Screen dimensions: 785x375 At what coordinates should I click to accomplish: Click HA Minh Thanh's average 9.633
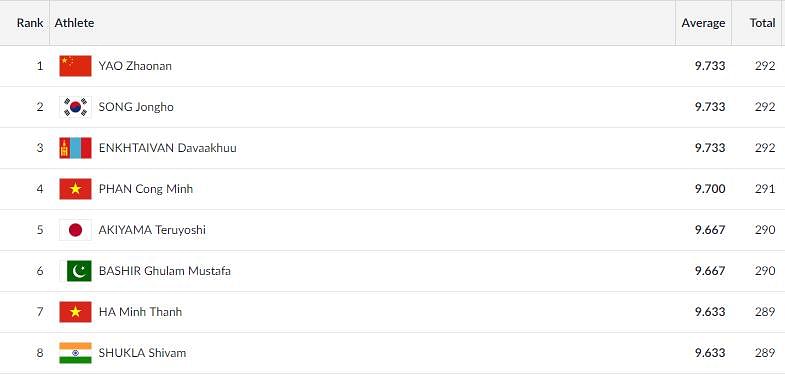click(x=710, y=312)
